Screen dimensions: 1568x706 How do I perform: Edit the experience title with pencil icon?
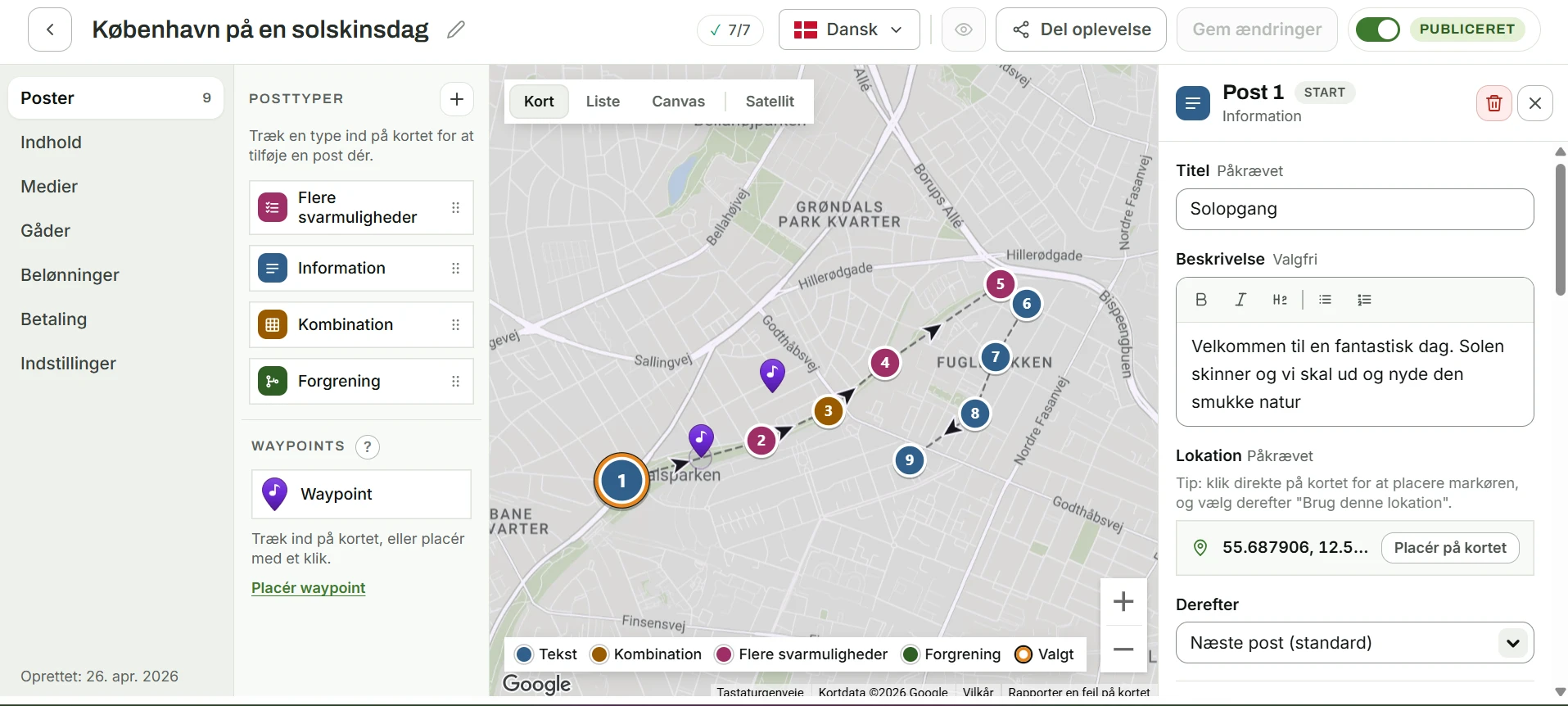click(456, 29)
